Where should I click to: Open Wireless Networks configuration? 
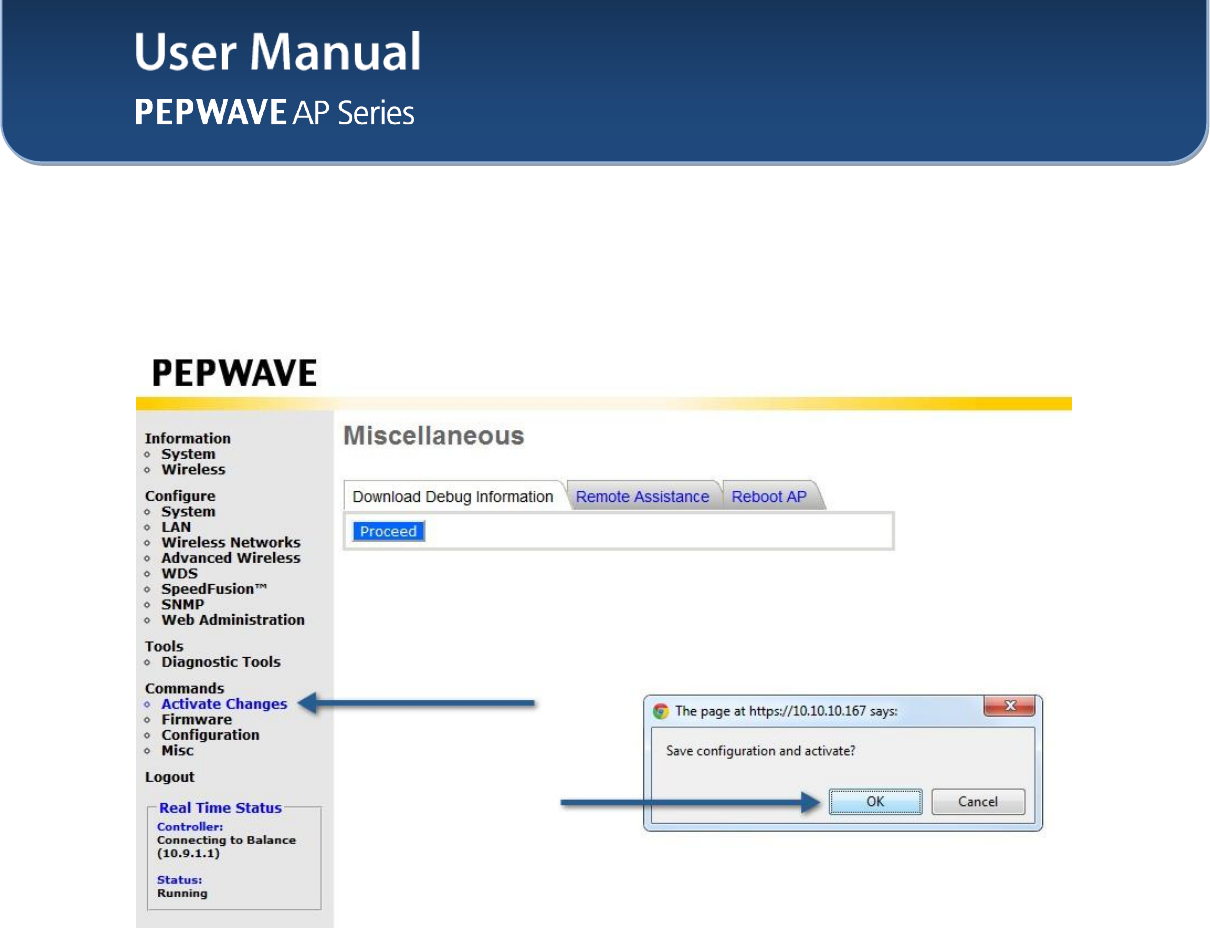[x=231, y=542]
